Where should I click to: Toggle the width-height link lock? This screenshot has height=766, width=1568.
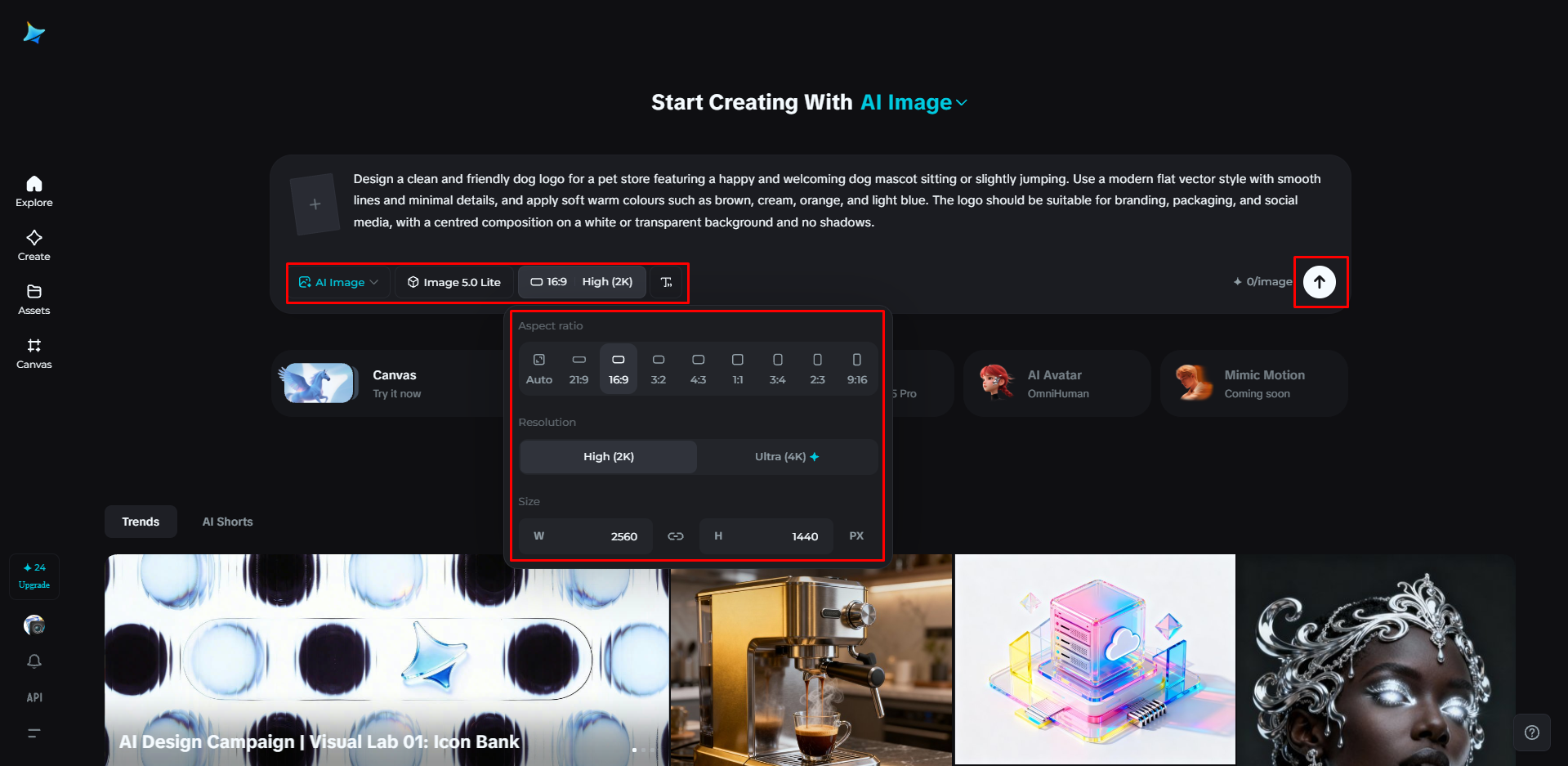pos(676,536)
